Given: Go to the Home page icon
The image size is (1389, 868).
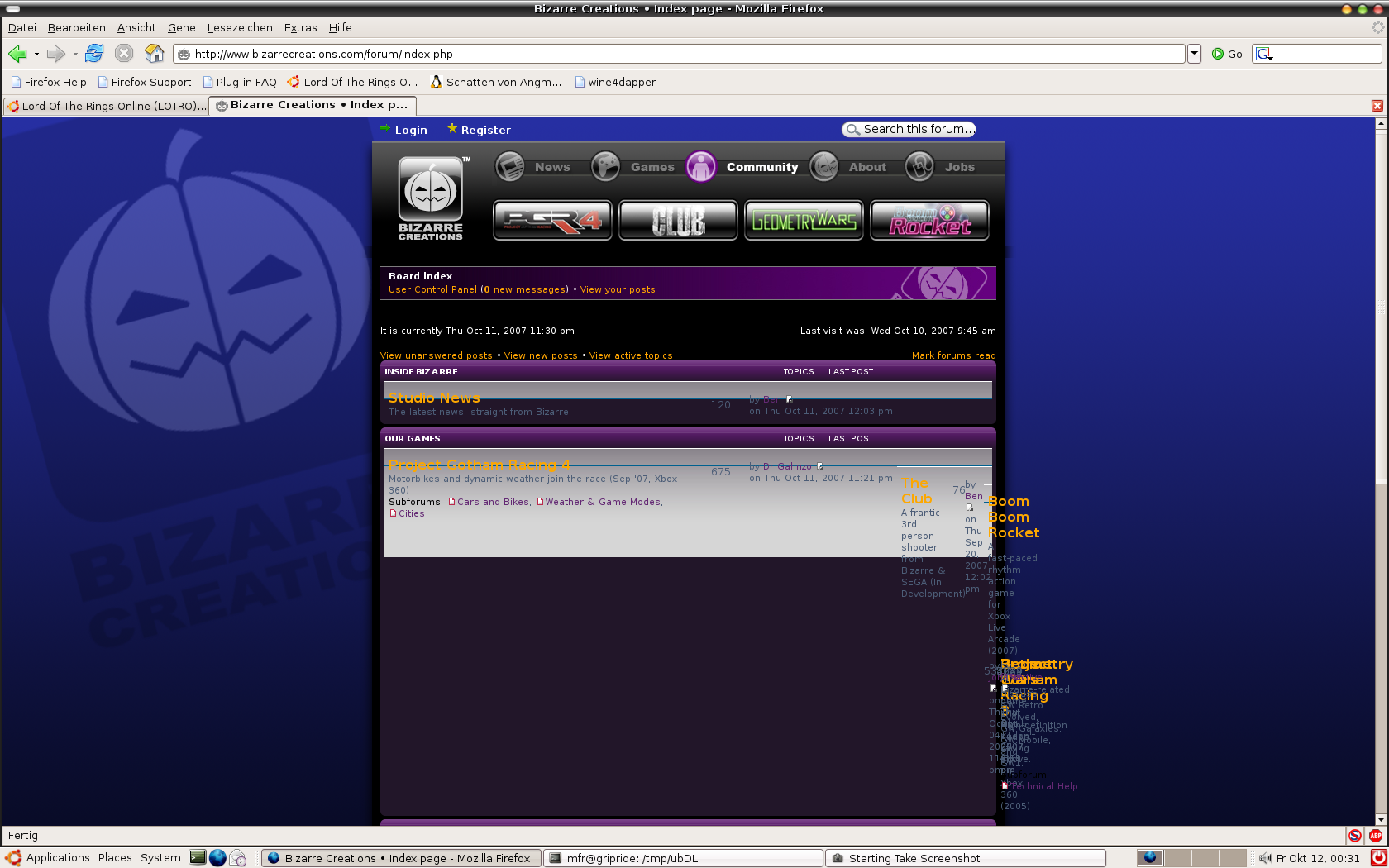Looking at the screenshot, I should click(x=155, y=54).
